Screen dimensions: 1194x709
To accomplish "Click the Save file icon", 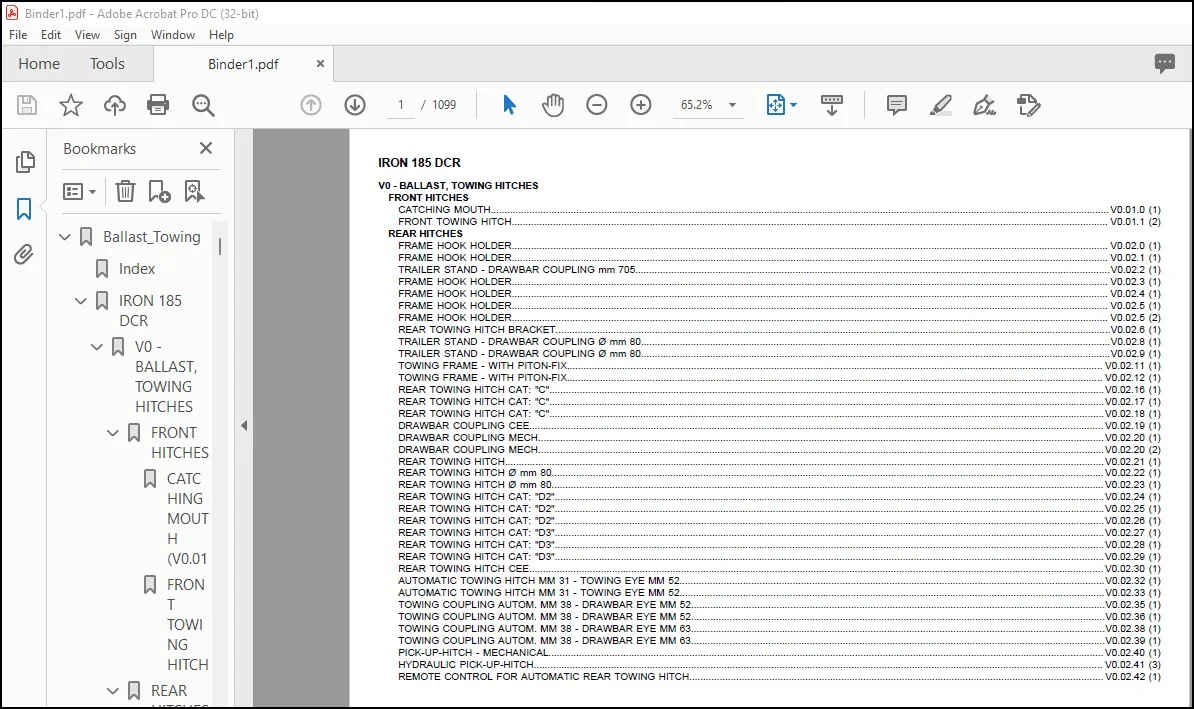I will coord(27,105).
